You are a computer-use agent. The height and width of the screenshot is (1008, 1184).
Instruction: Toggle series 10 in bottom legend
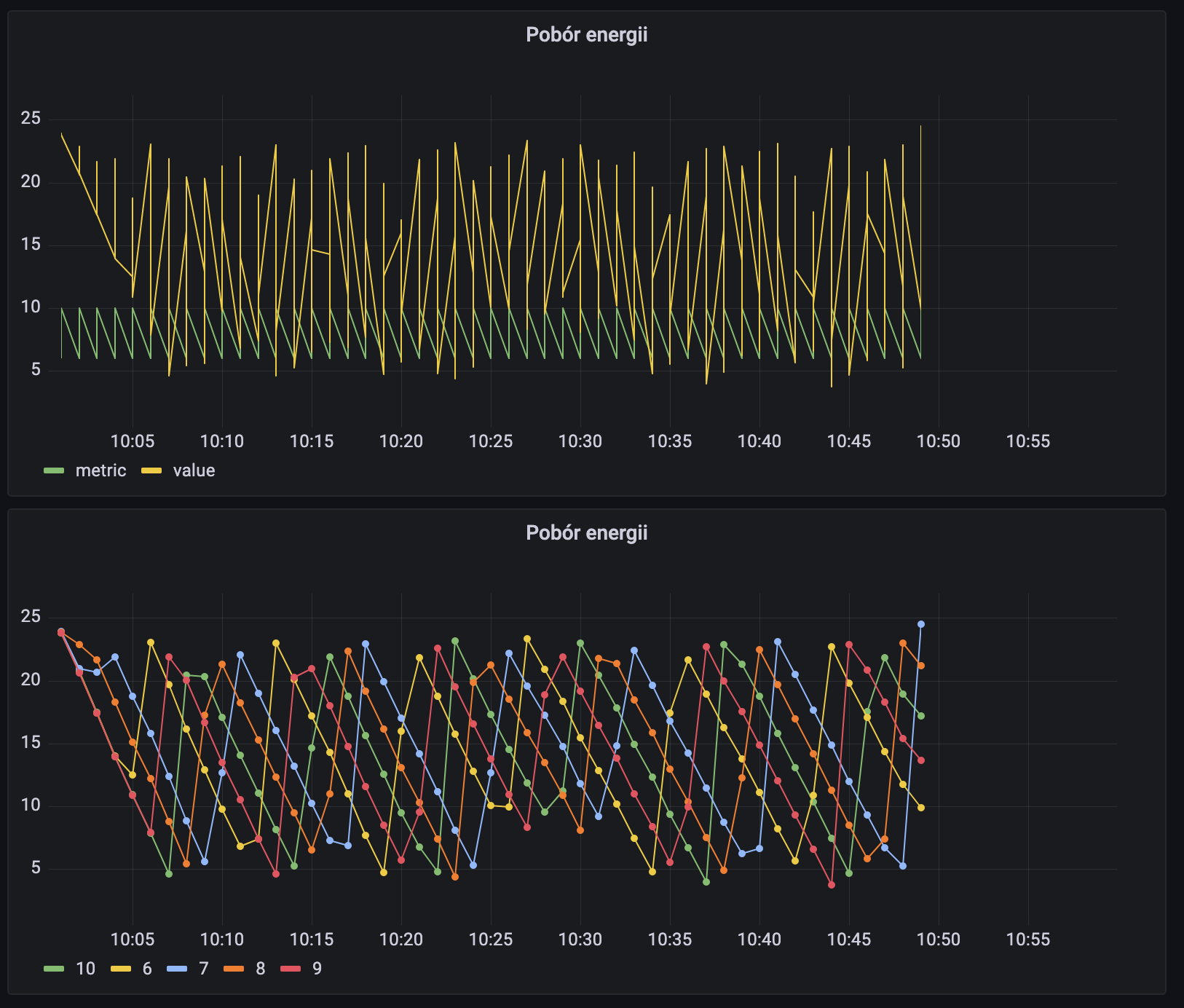[85, 969]
